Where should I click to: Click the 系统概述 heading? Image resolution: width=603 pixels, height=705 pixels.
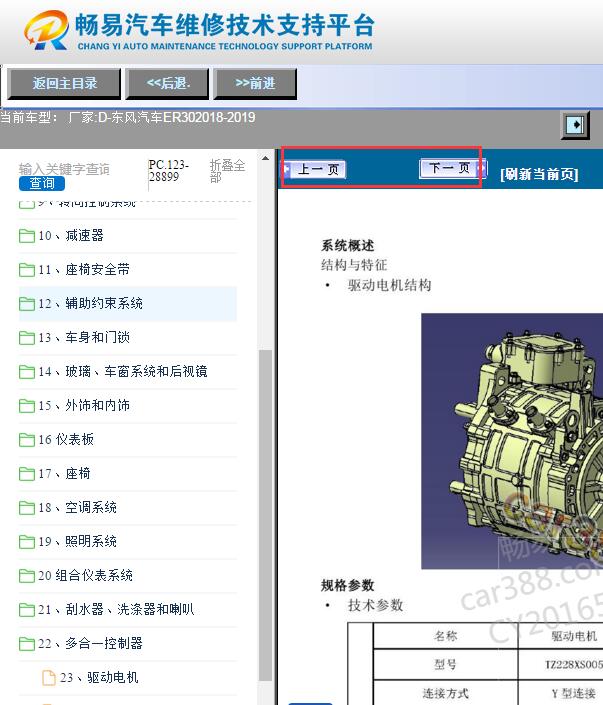pyautogui.click(x=348, y=246)
